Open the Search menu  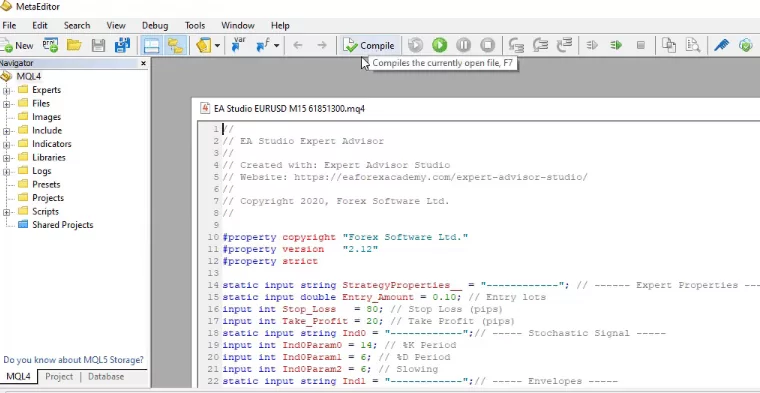77,26
